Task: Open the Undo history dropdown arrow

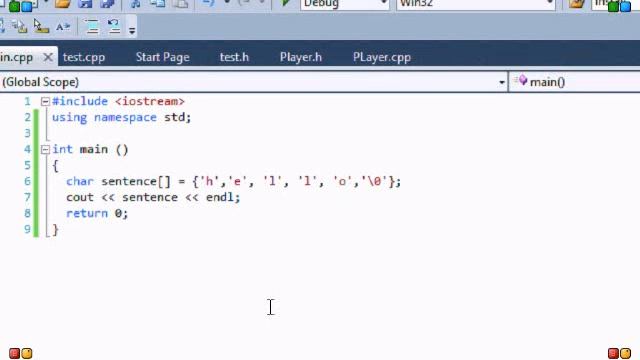Action: [x=227, y=2]
